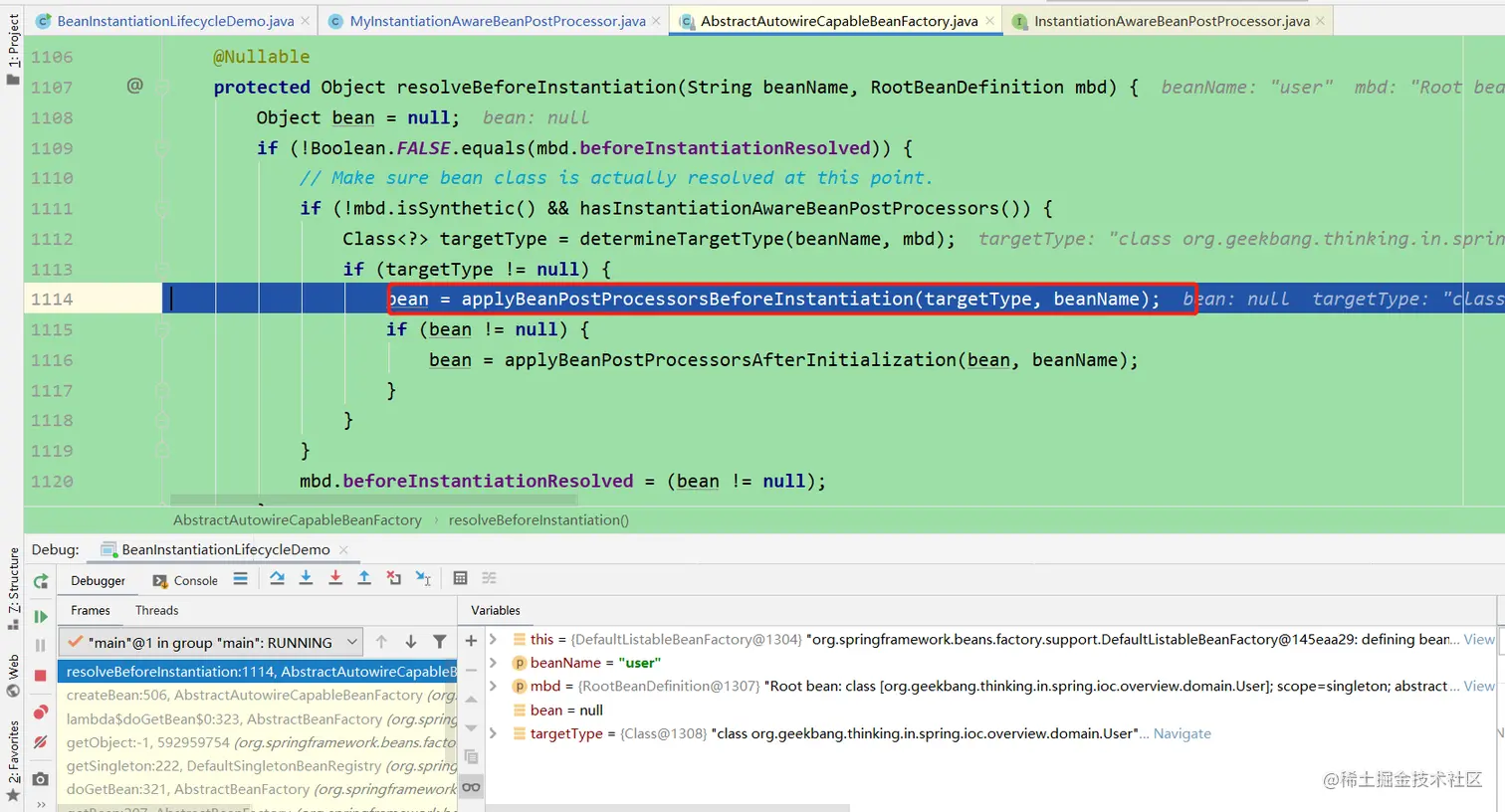
Task: Click the Trace Current Stream Chain icon
Action: point(489,578)
